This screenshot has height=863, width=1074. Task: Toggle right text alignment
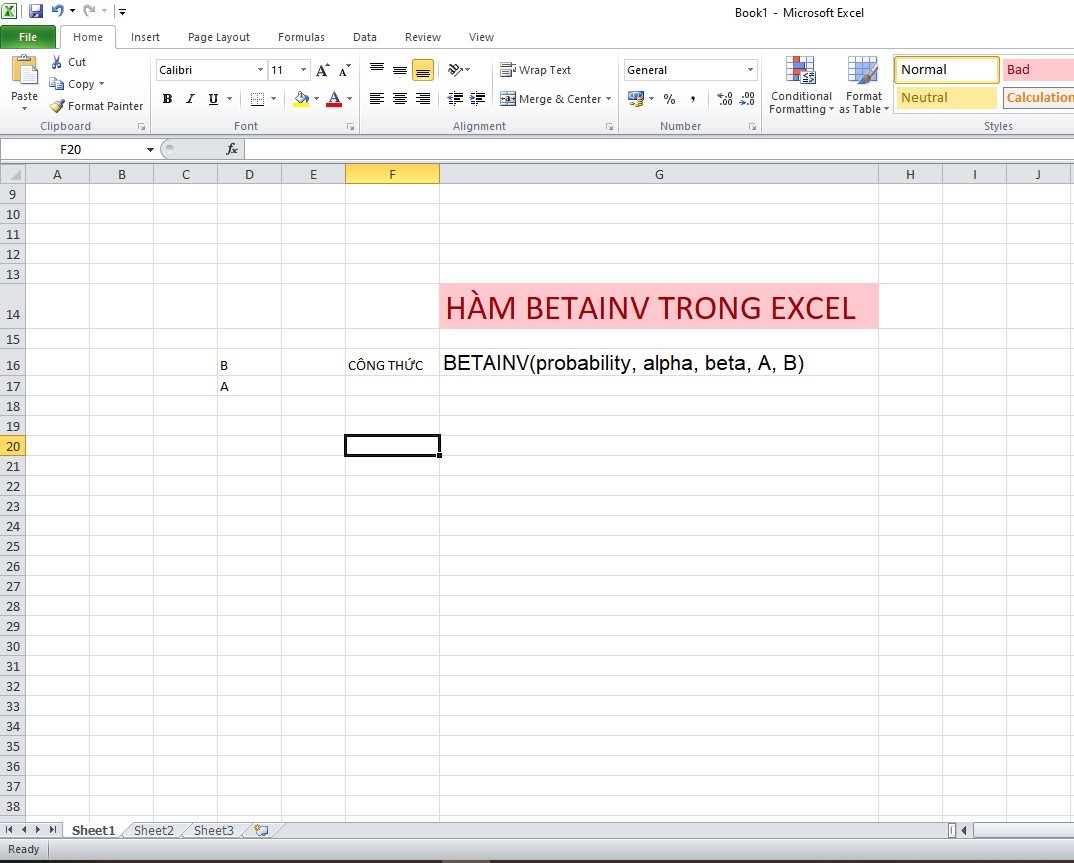coord(423,98)
